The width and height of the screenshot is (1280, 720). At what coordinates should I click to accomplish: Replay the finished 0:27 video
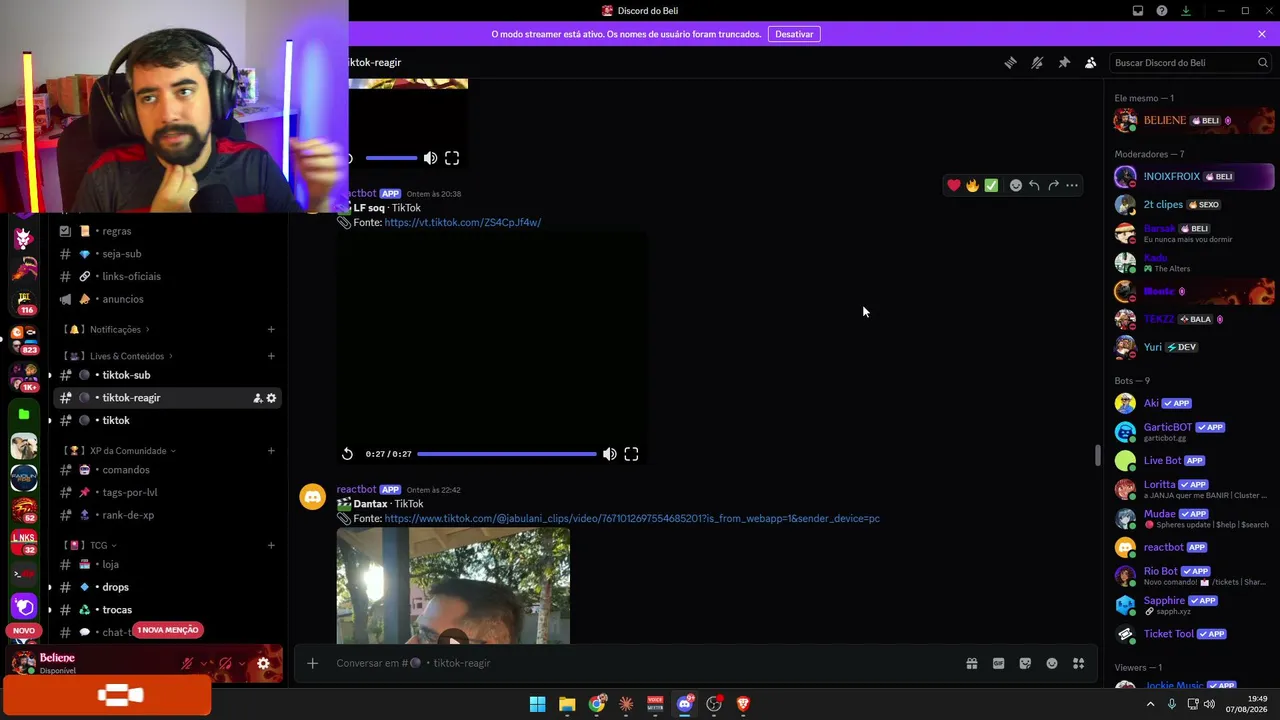(347, 454)
